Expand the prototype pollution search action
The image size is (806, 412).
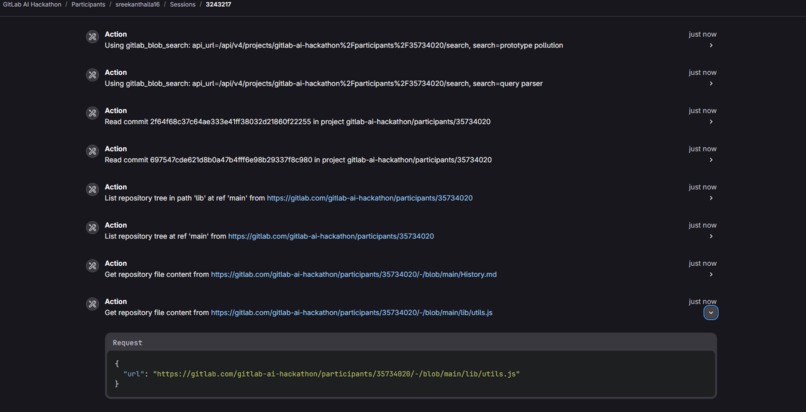[x=711, y=45]
